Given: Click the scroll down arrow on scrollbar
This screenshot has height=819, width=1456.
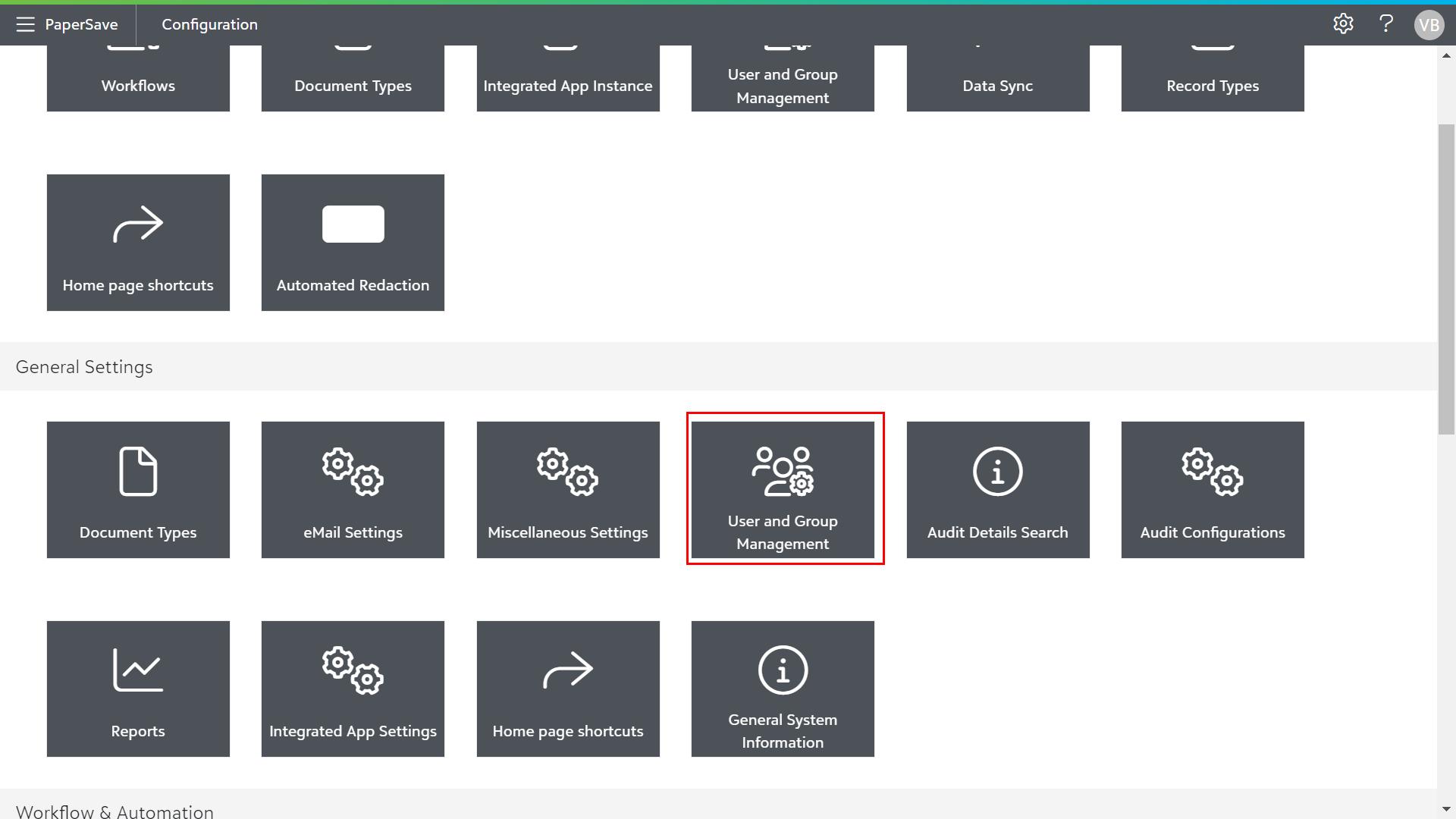Looking at the screenshot, I should pos(1446,809).
